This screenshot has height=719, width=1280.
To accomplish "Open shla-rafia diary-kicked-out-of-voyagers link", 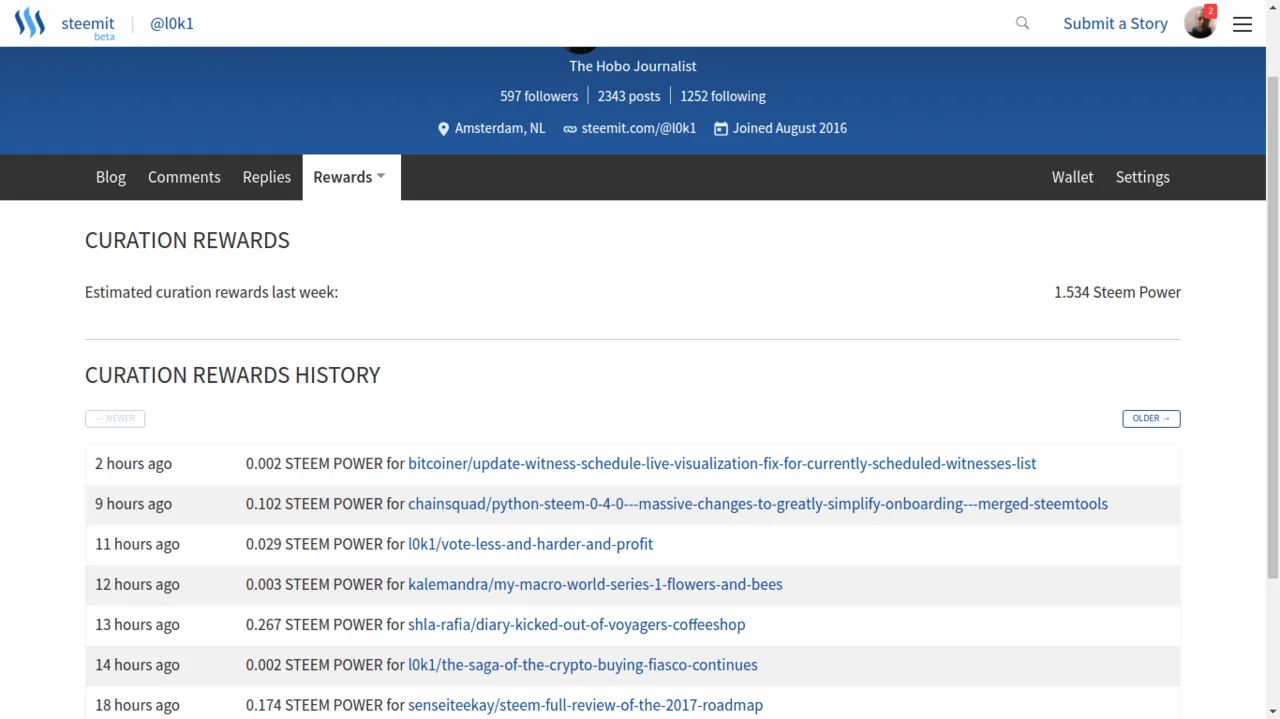I will point(577,624).
